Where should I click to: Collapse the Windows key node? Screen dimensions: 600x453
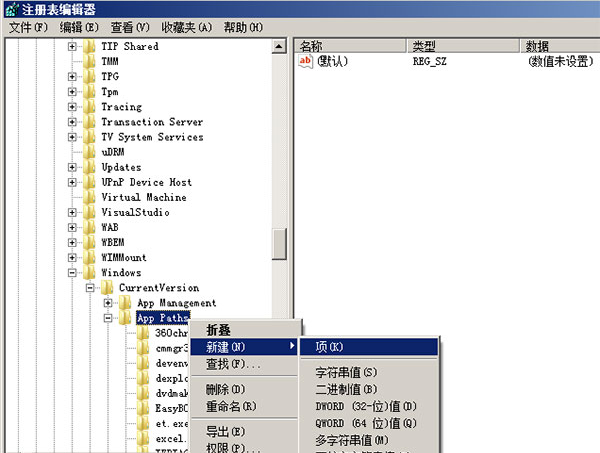pos(72,273)
